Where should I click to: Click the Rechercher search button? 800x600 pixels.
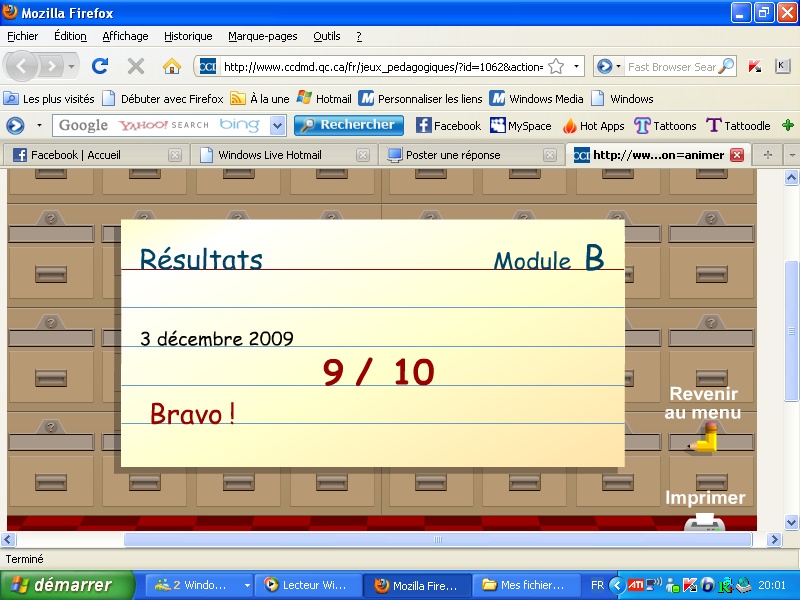(349, 126)
